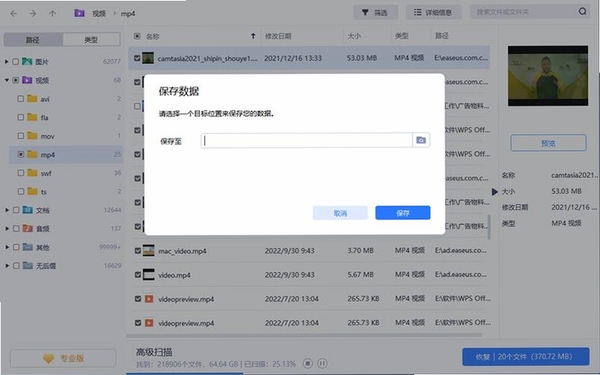Select the mp4 folder in tree
600x375 pixels.
pos(66,154)
